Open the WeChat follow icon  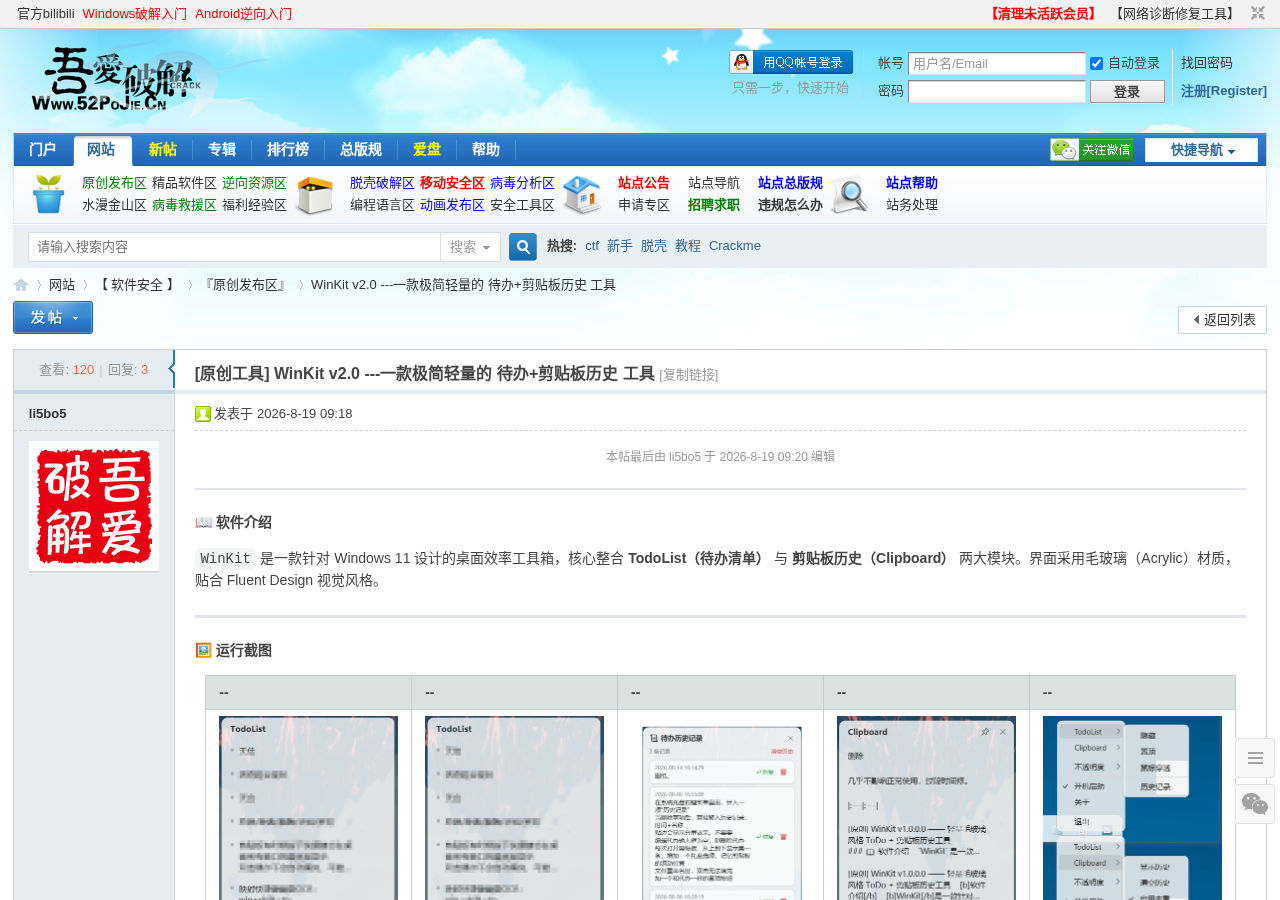[1092, 150]
